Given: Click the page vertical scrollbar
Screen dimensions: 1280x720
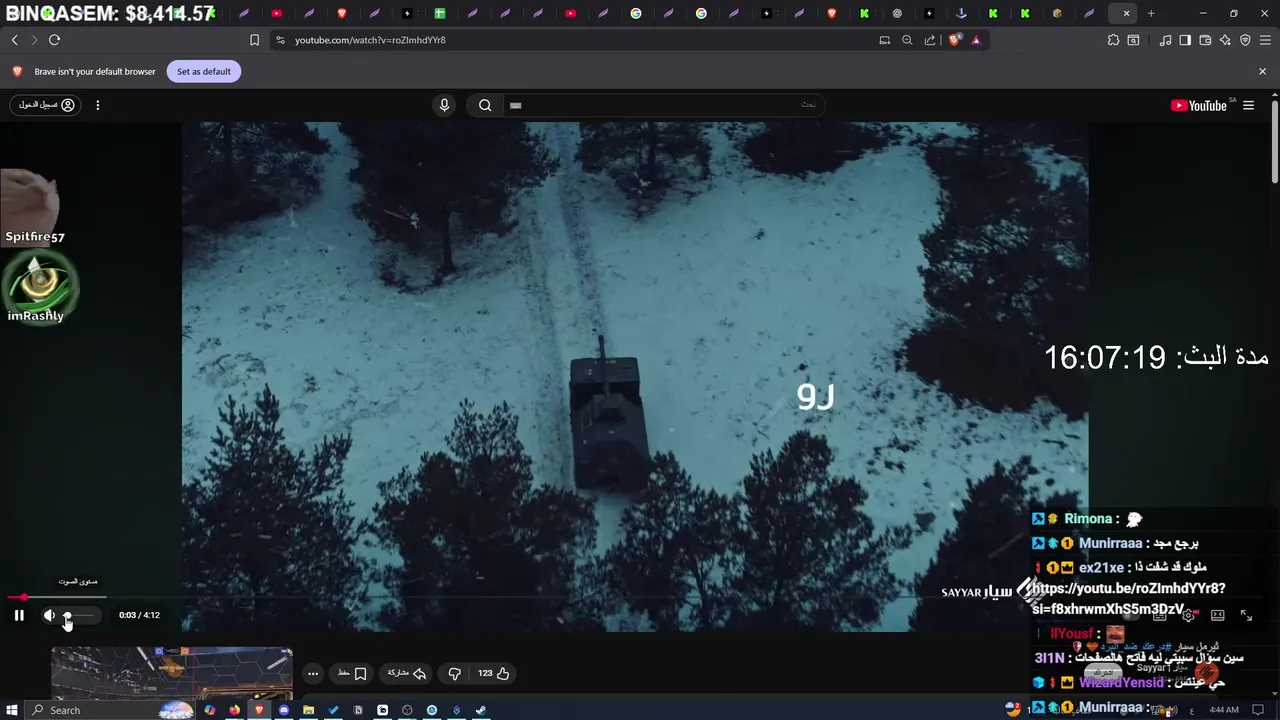Looking at the screenshot, I should 1275,140.
